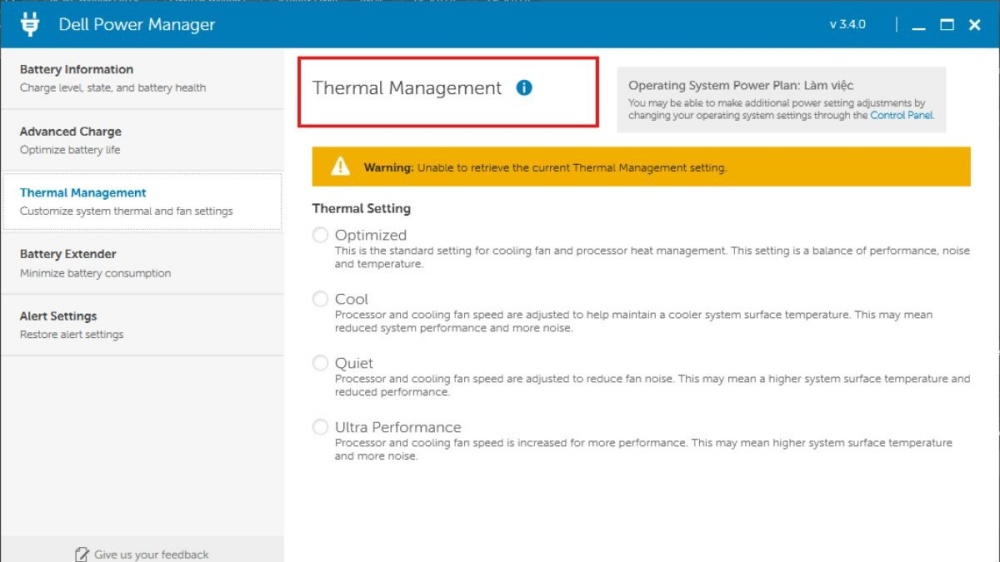This screenshot has width=1000, height=562.
Task: Click the Dell Power Manager plug logo
Action: 30,24
